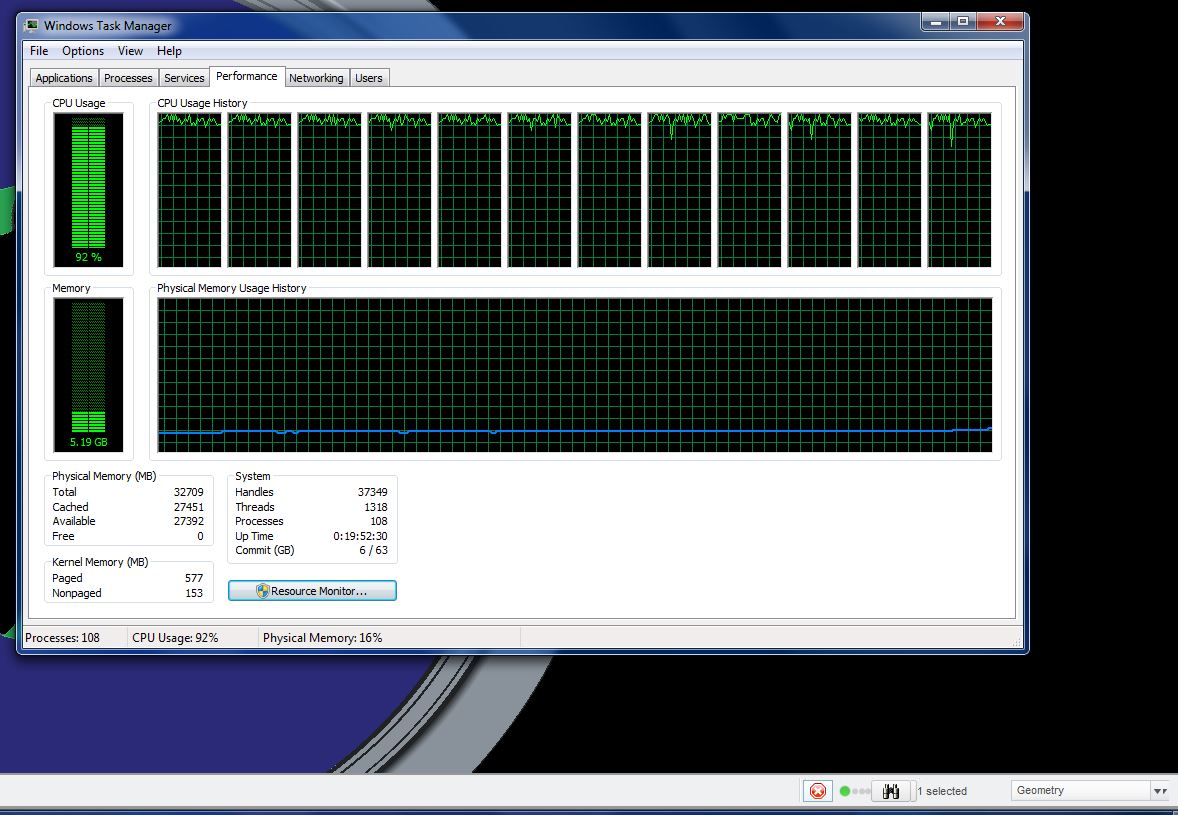
Task: Click the Physical Memory Usage History graph
Action: coord(575,375)
